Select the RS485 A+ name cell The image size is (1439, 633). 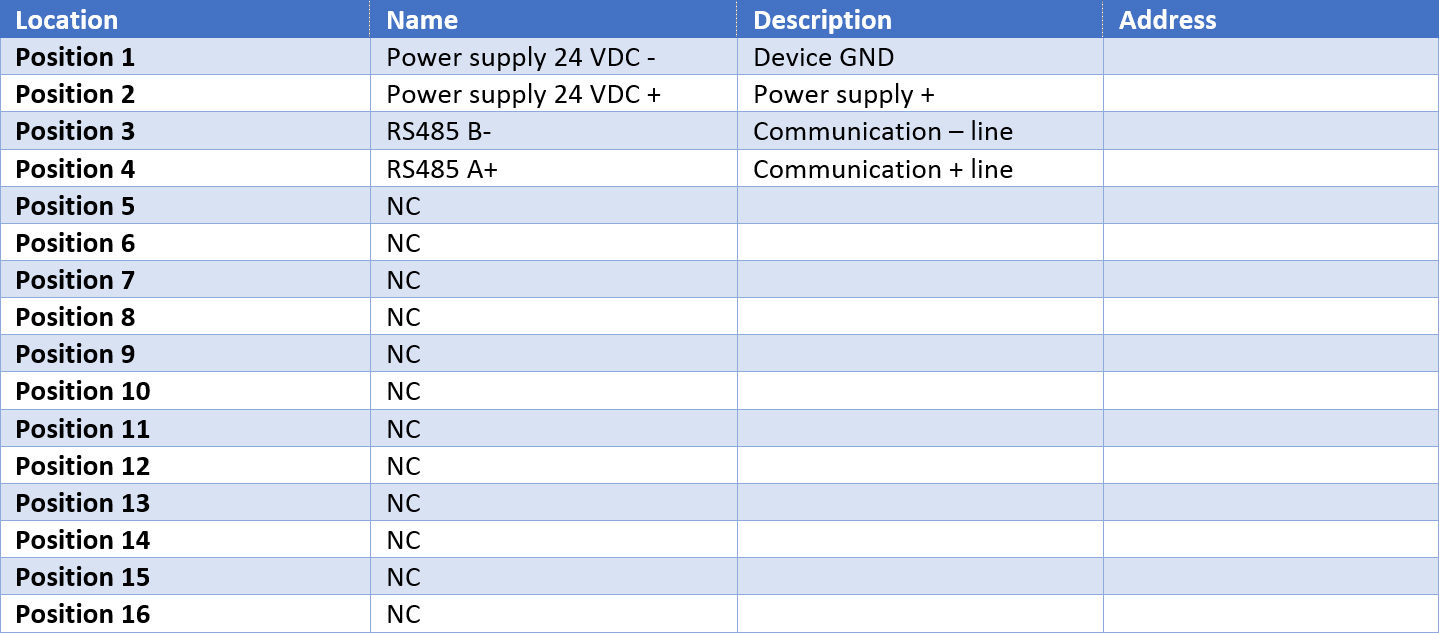(554, 169)
